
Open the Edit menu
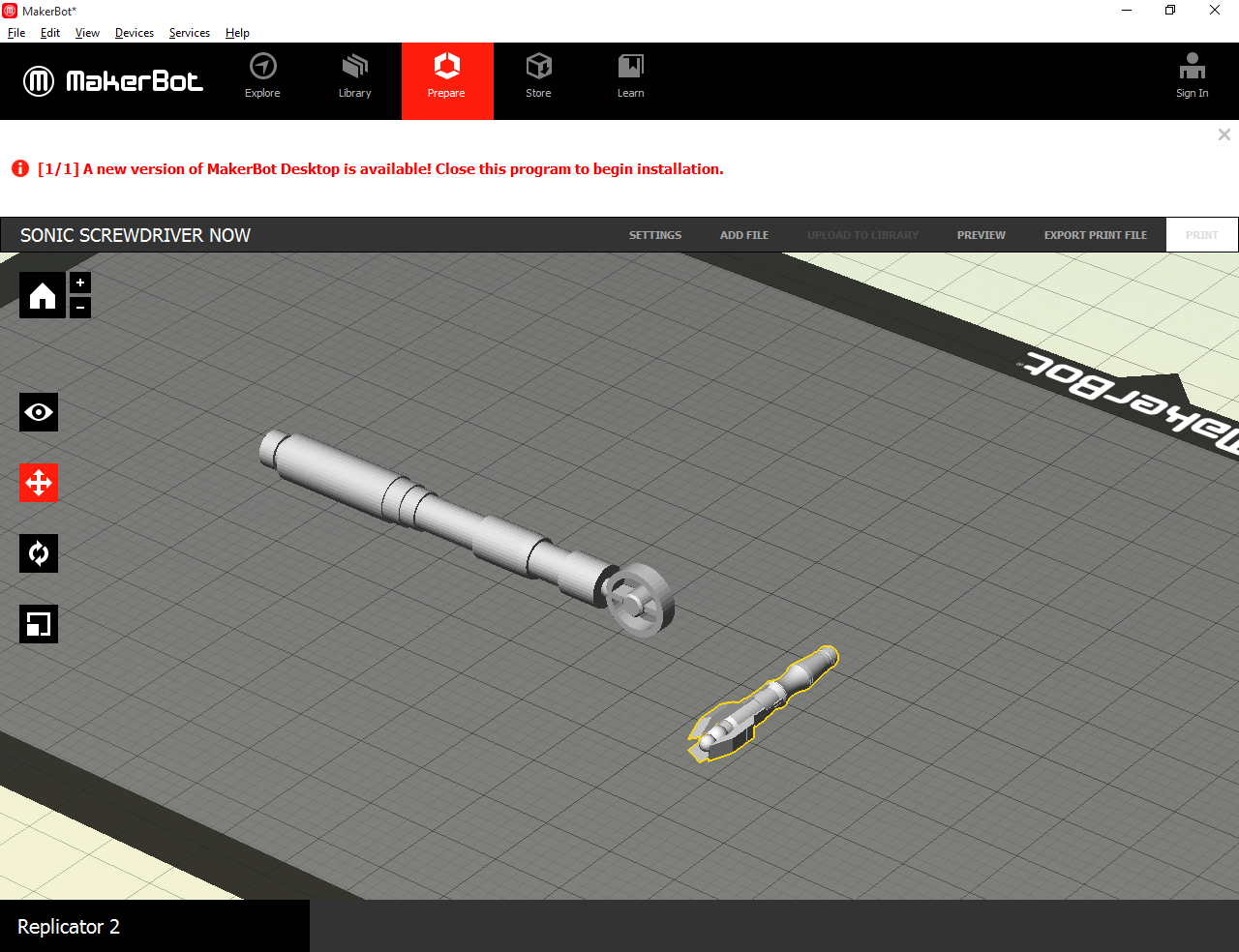[50, 33]
